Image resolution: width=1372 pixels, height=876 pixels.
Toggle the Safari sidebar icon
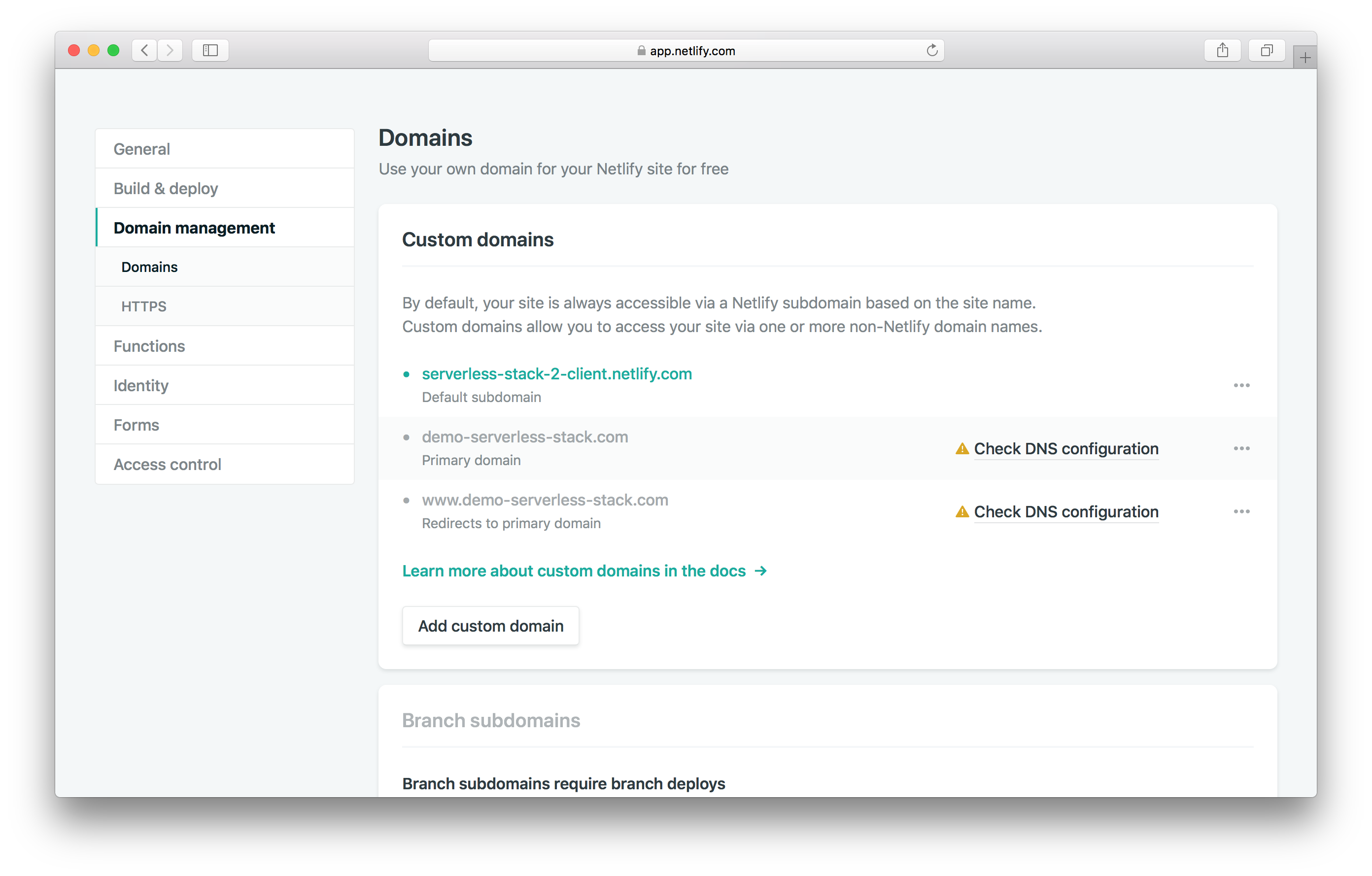tap(210, 50)
